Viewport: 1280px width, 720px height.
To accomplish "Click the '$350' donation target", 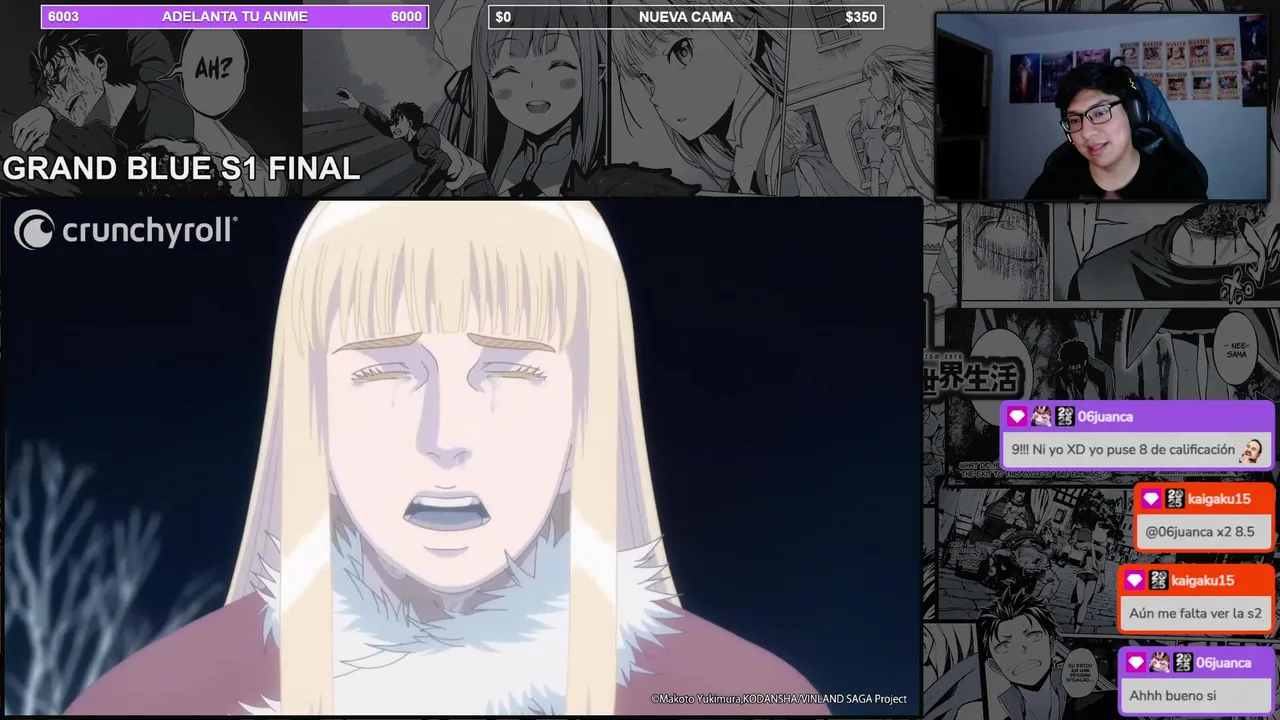I will click(x=861, y=17).
